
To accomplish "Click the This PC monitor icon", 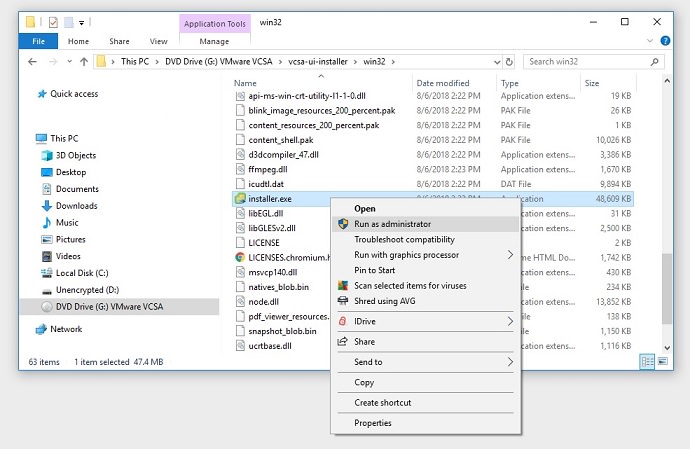I will [x=41, y=139].
